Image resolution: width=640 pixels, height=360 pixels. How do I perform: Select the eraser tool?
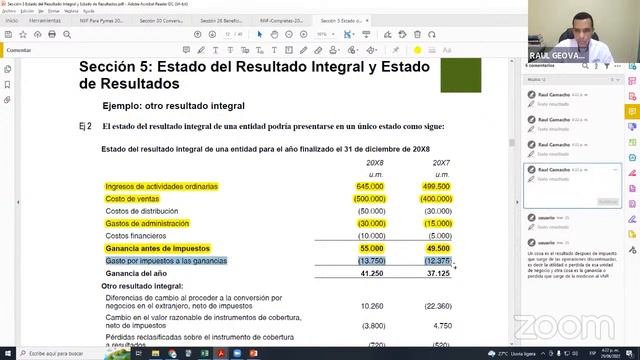318,50
